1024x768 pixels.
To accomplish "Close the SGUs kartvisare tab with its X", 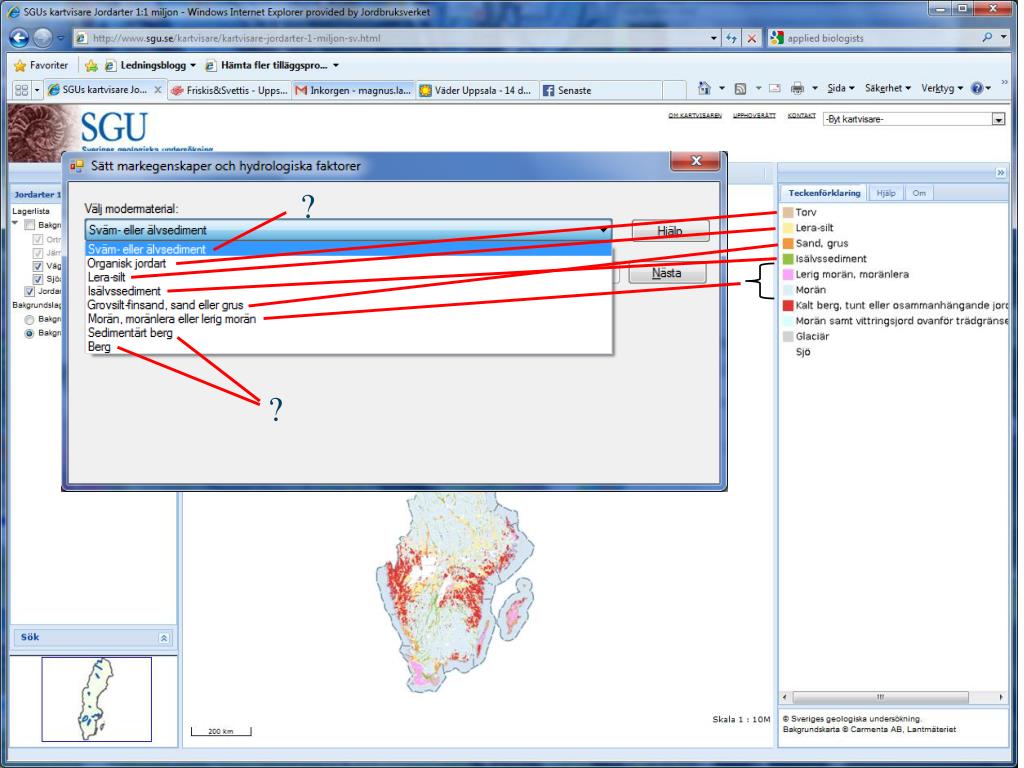I will click(157, 90).
